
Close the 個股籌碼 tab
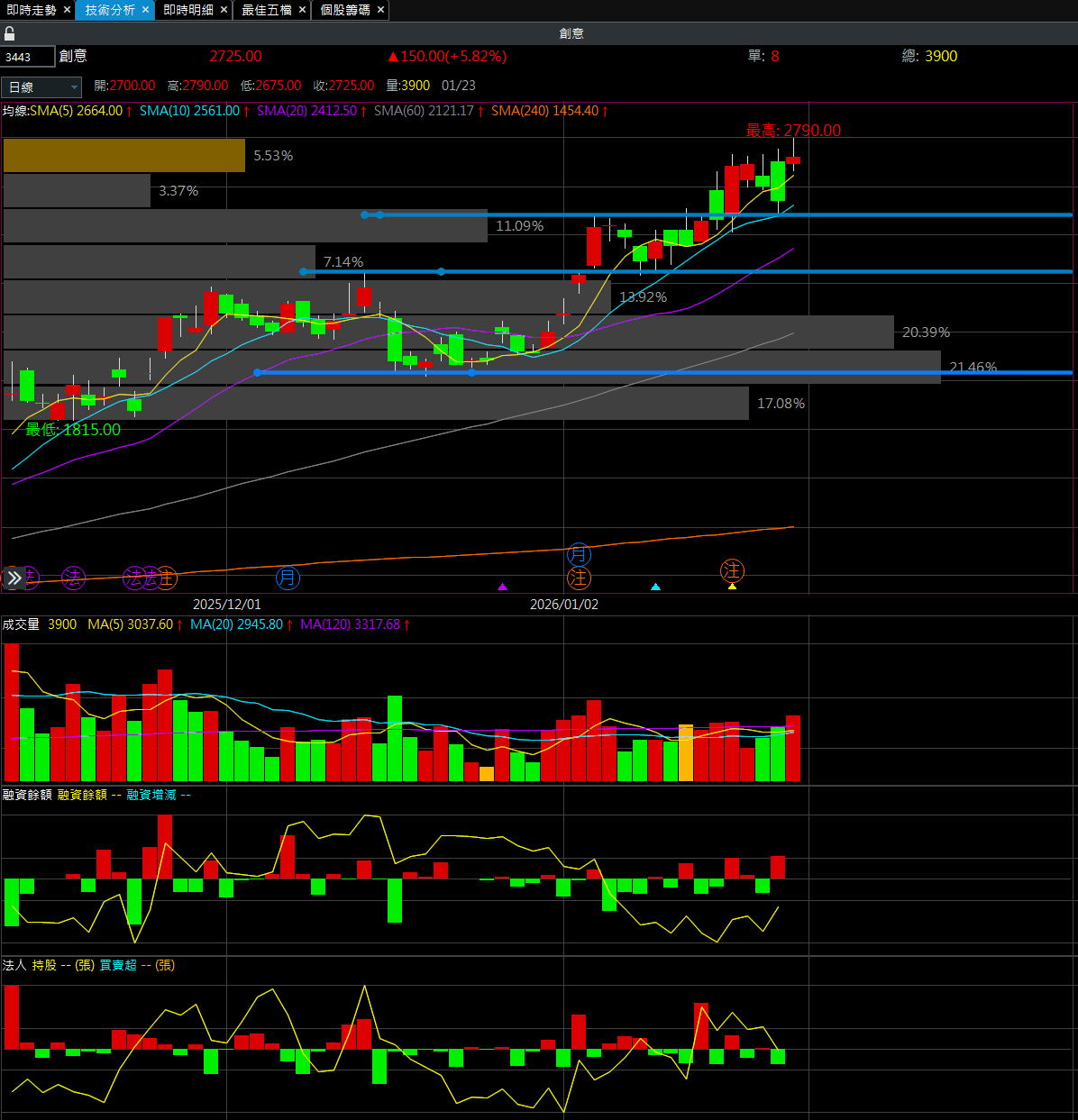(x=380, y=10)
